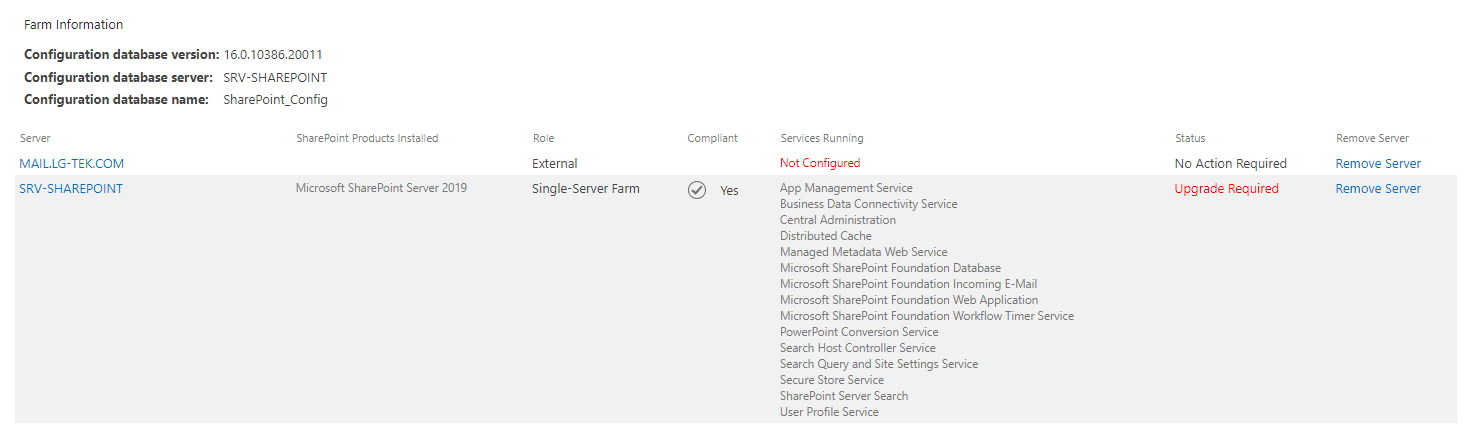1464x430 pixels.
Task: Click the configuration database version number
Action: [x=273, y=55]
